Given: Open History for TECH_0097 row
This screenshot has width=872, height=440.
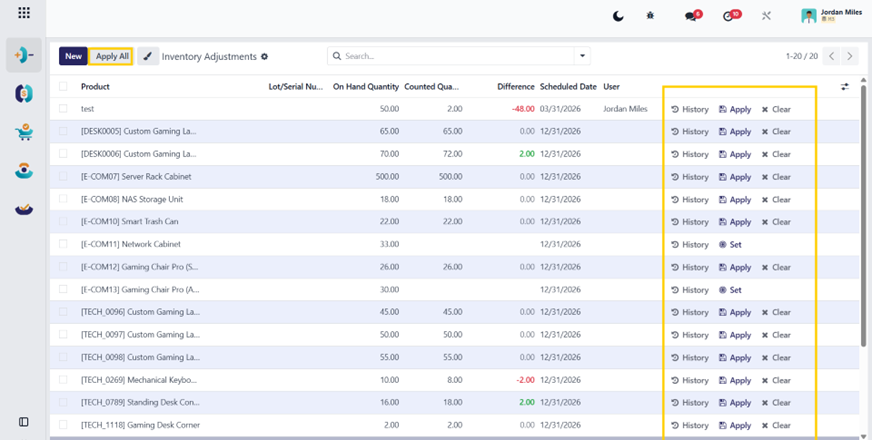Looking at the screenshot, I should 690,335.
